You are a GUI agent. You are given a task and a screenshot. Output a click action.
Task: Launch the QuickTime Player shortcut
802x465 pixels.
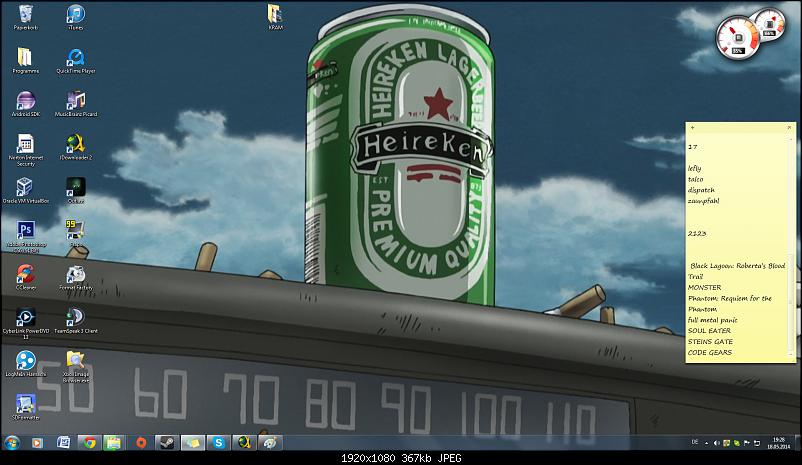[76, 61]
